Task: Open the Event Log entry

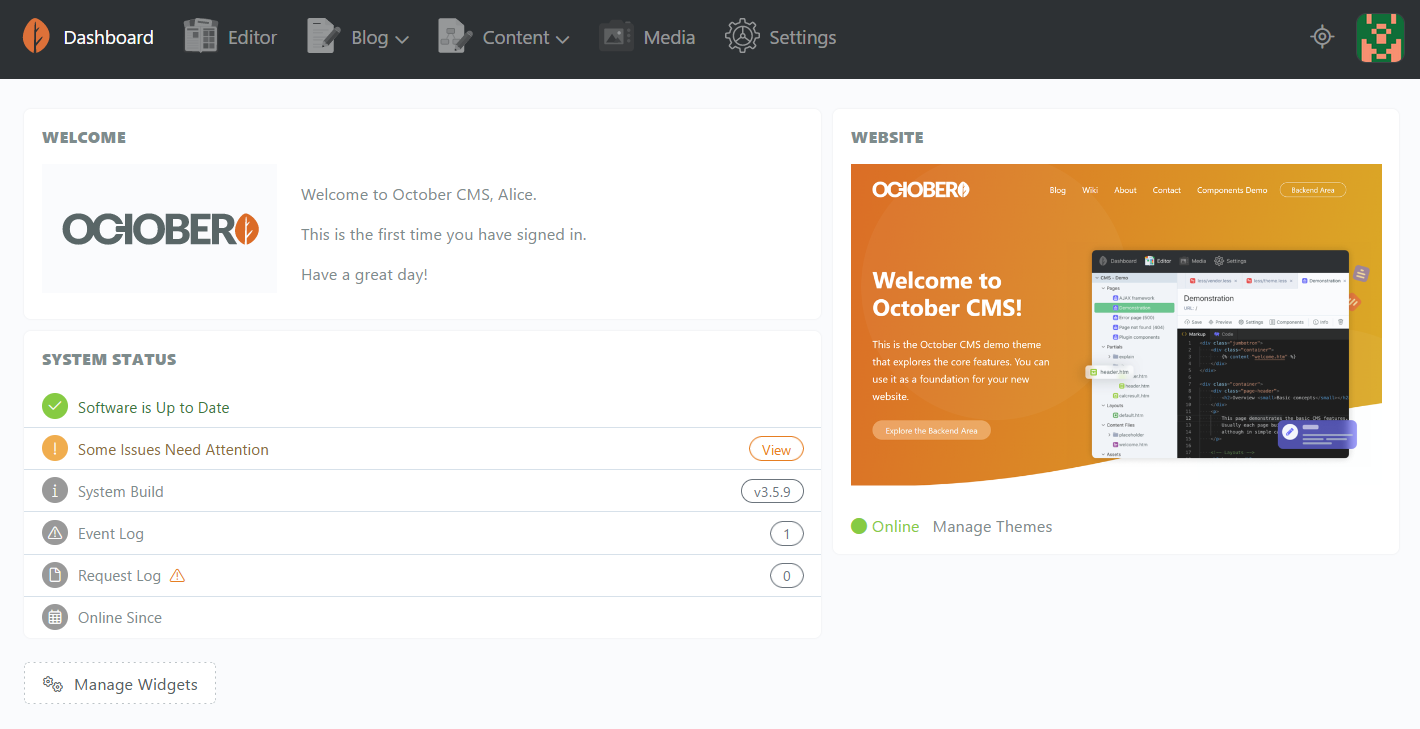Action: [x=111, y=534]
